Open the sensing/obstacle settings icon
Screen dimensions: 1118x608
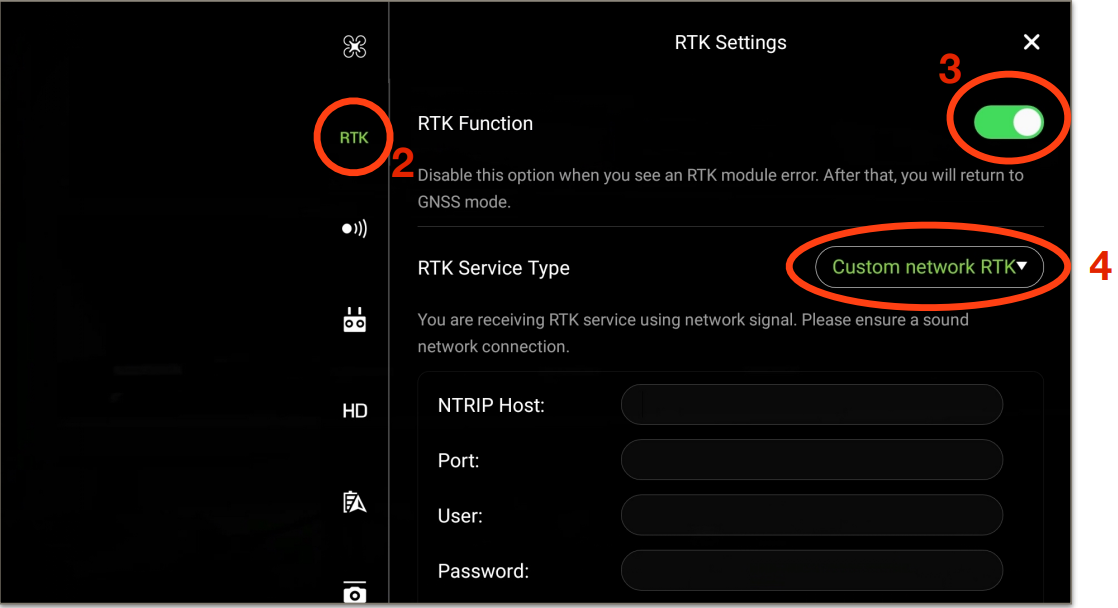pyautogui.click(x=354, y=229)
